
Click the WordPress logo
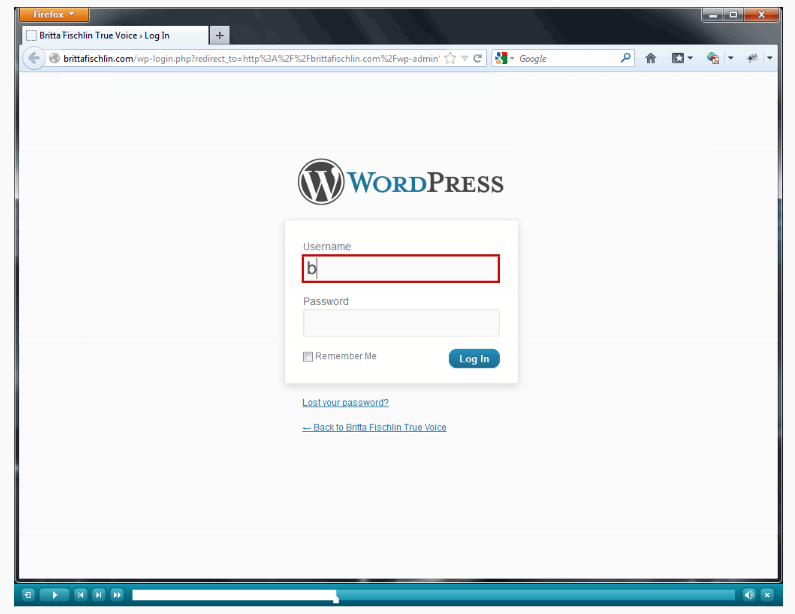point(401,182)
